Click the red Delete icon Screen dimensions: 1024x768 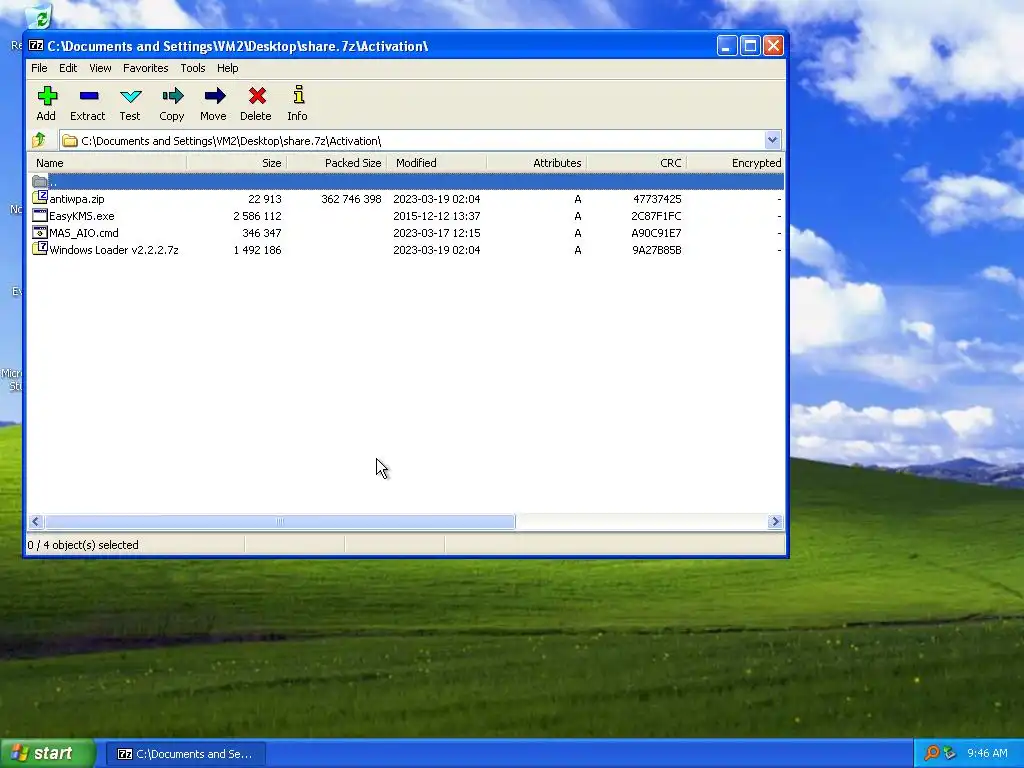point(256,96)
